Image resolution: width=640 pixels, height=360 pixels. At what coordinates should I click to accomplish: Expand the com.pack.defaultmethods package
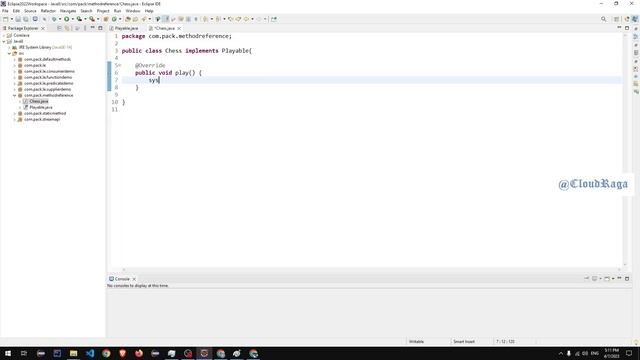click(x=15, y=59)
